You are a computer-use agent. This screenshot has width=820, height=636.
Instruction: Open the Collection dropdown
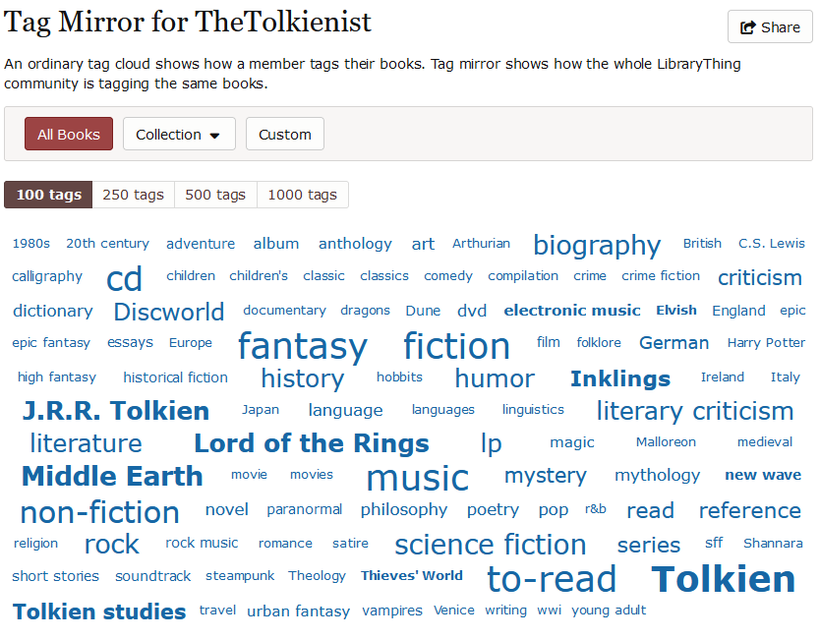[x=179, y=134]
